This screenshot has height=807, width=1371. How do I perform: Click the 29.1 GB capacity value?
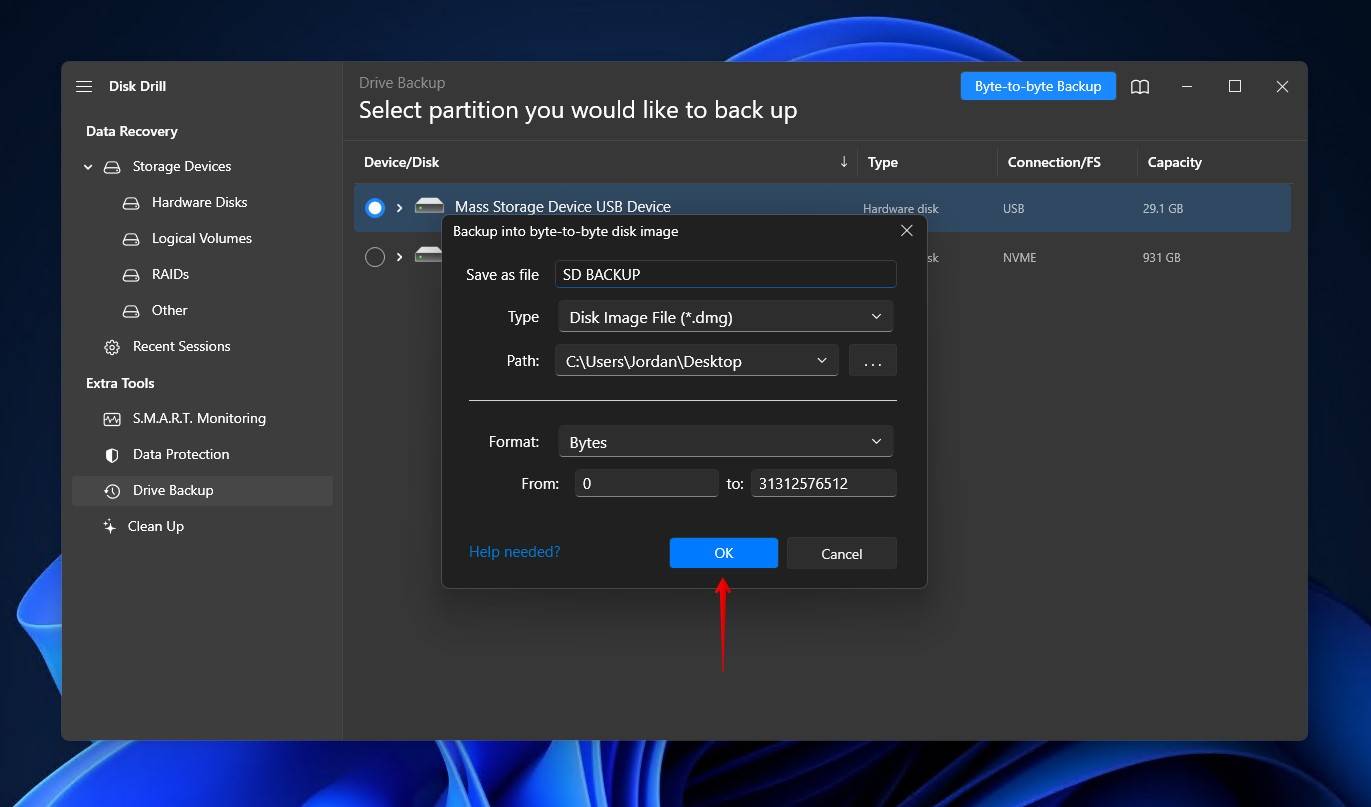pyautogui.click(x=1164, y=209)
